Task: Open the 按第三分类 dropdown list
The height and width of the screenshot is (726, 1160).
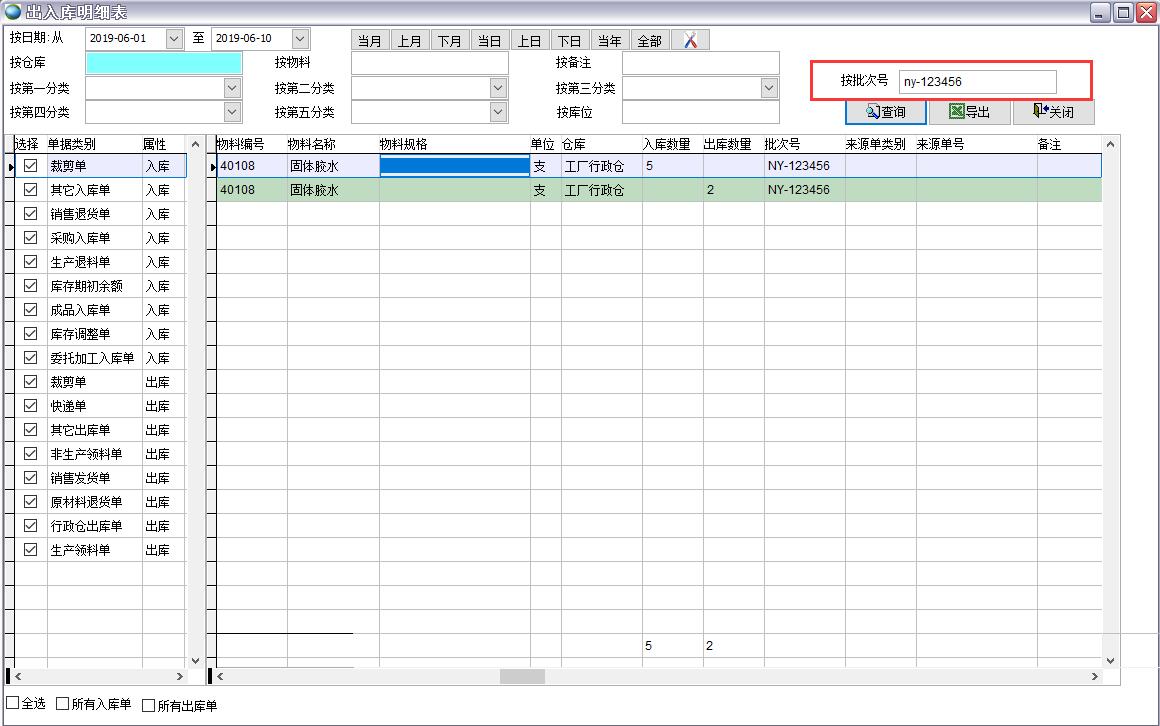Action: [x=768, y=88]
